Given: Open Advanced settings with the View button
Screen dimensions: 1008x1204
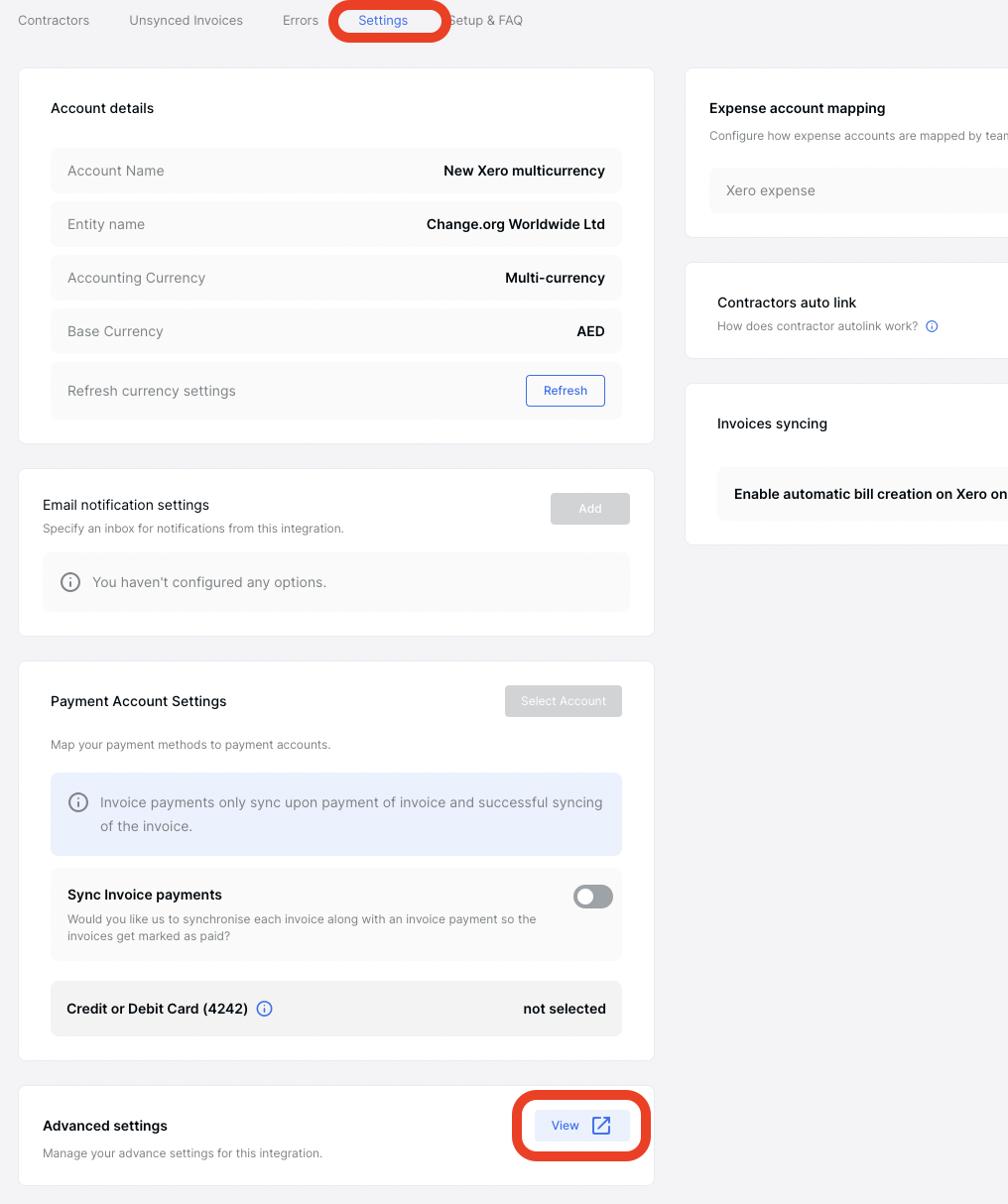Looking at the screenshot, I should pos(580,1125).
